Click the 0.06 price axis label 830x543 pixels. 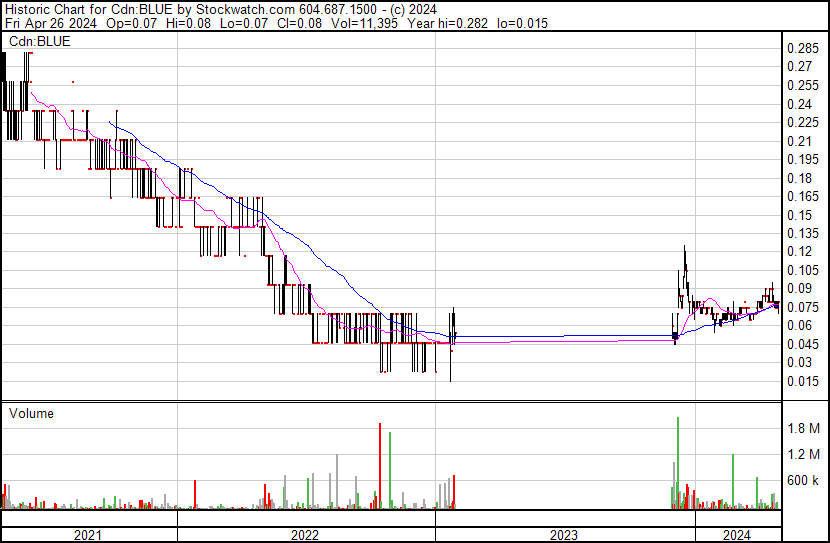point(799,325)
